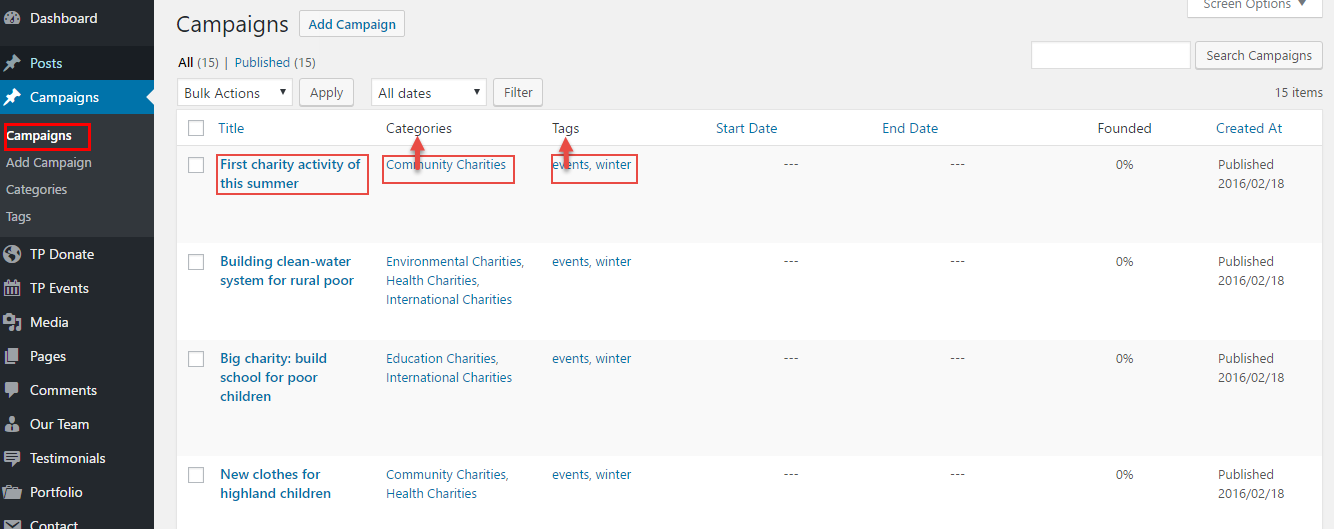Click the Our Team person icon
The width and height of the screenshot is (1334, 529).
(12, 424)
